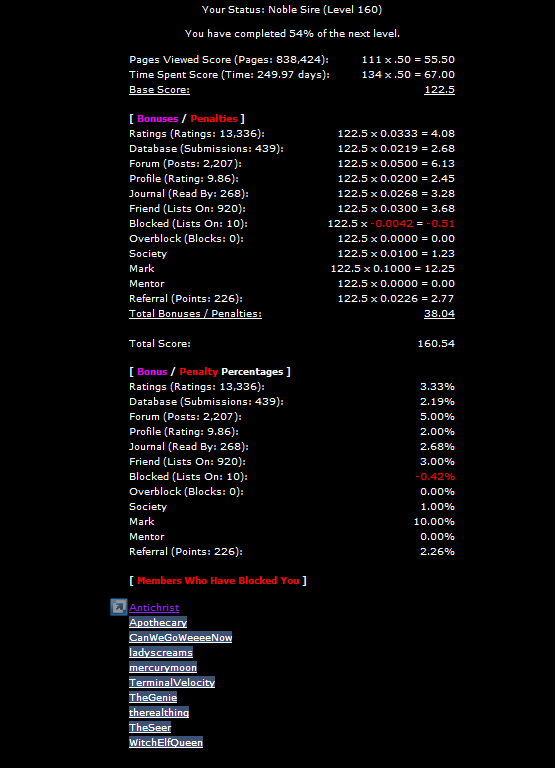Open WitchElfQueen's profile link
557x768 pixels.
point(166,743)
